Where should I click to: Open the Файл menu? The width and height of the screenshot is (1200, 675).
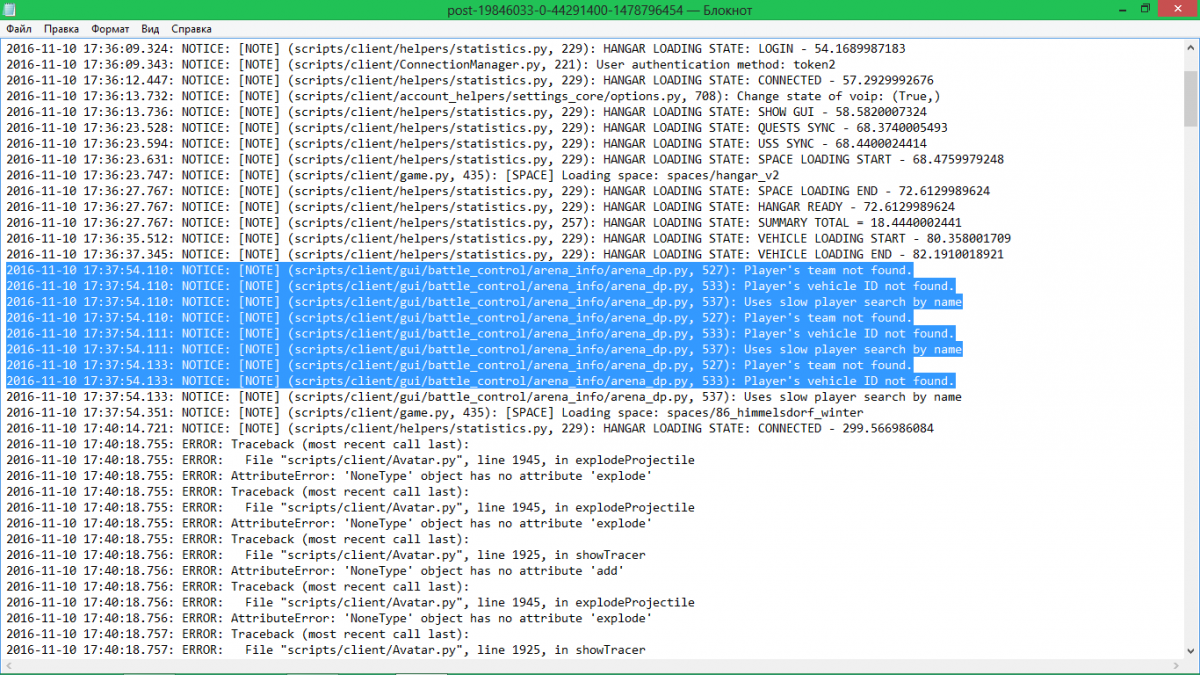18,29
